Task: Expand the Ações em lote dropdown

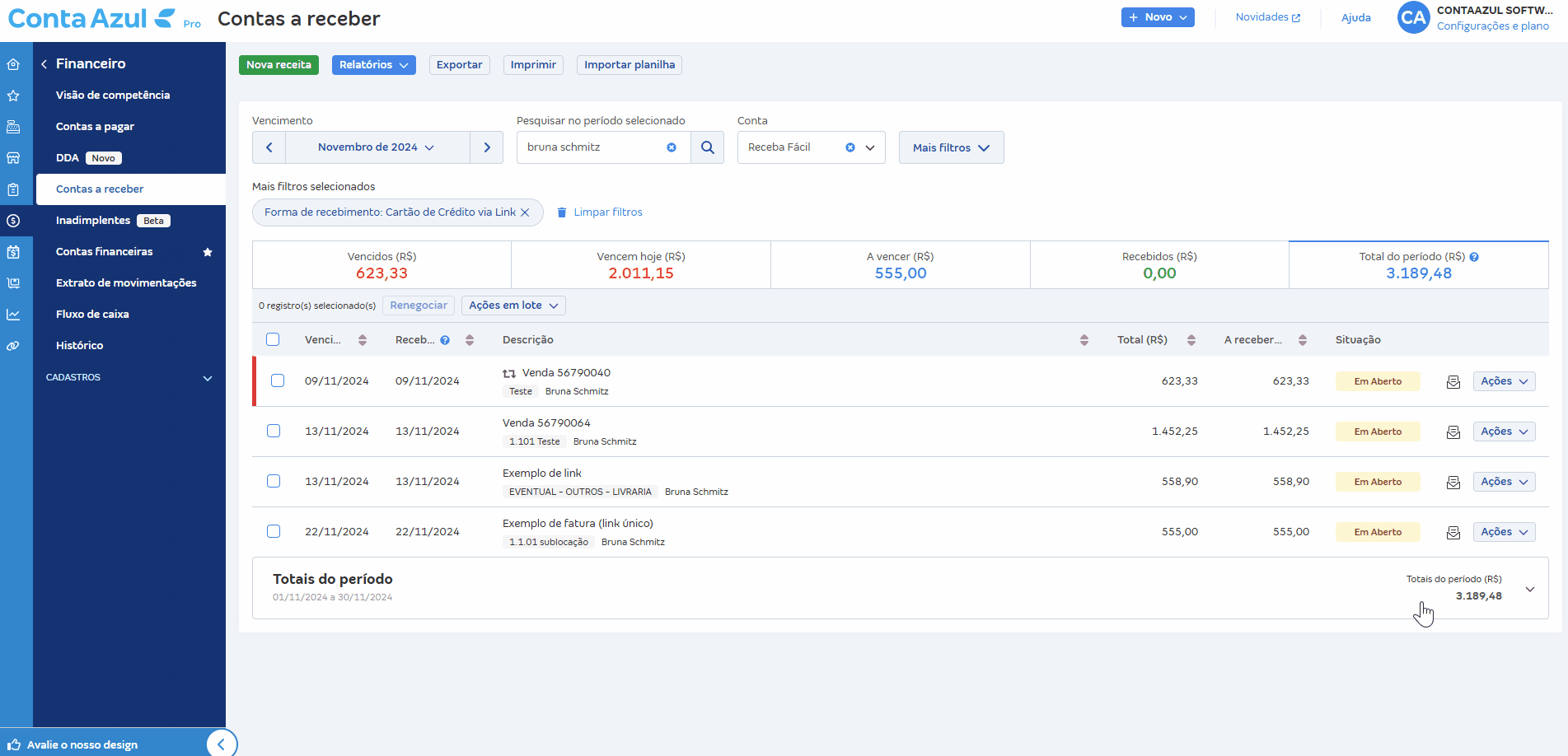Action: [x=513, y=305]
